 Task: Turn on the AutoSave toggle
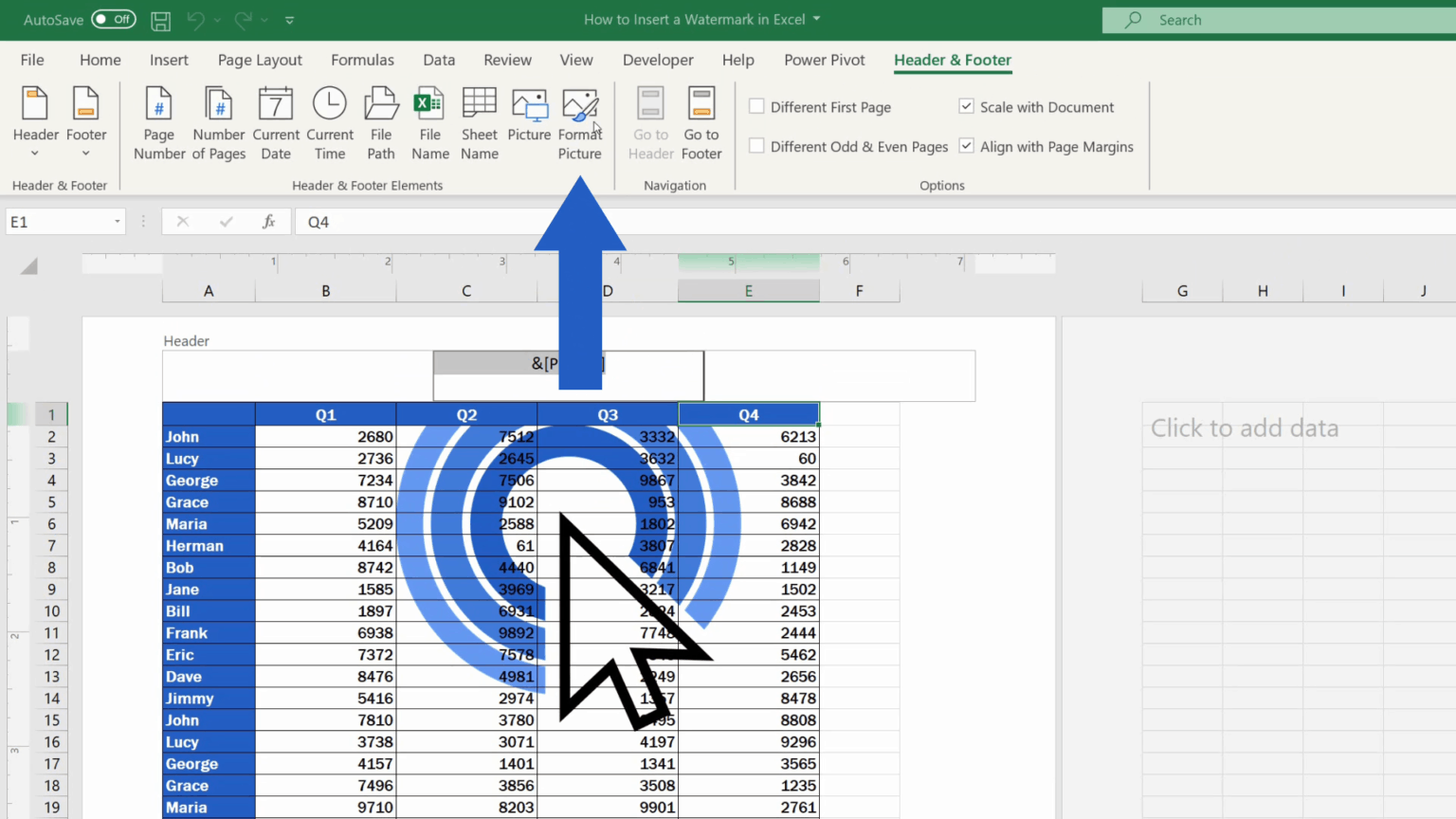tap(113, 18)
